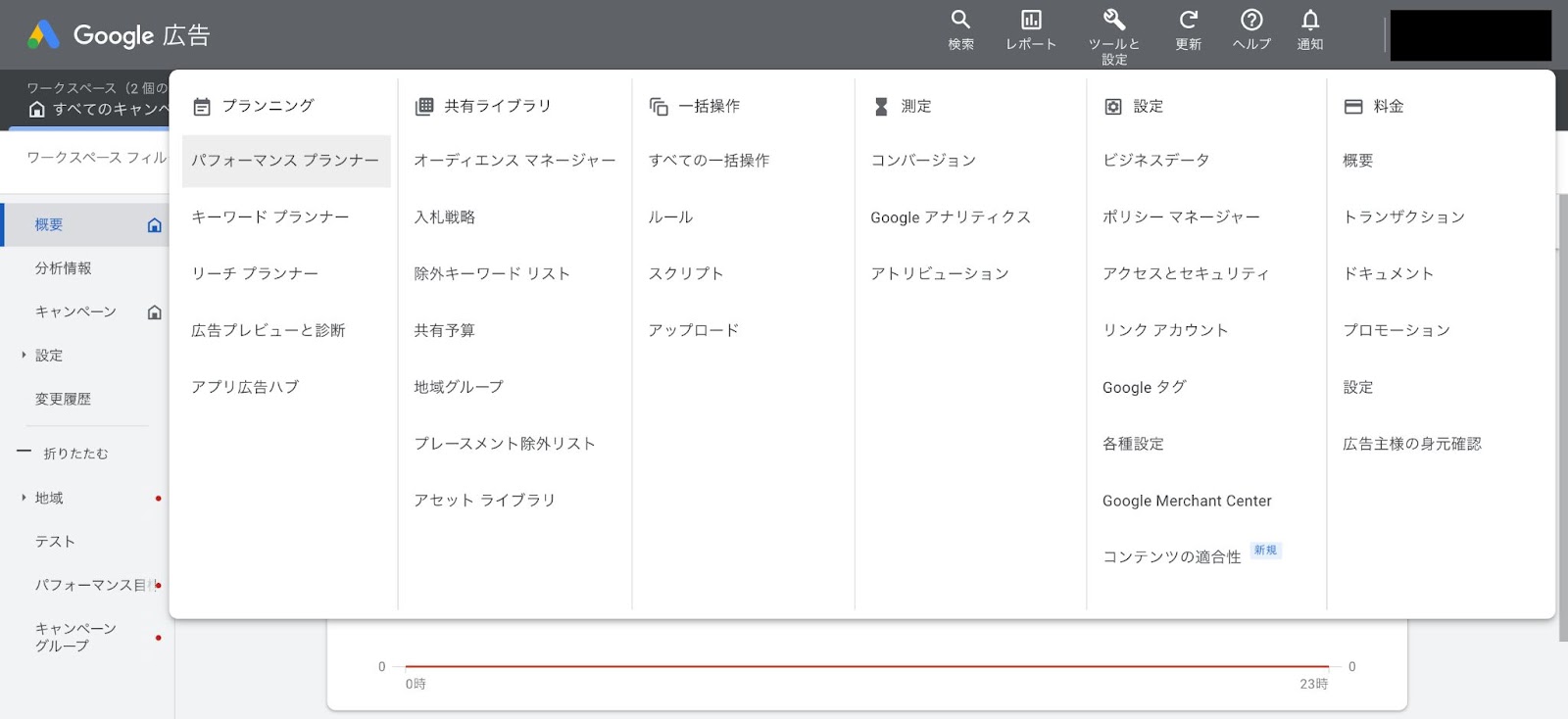1568x719 pixels.
Task: Click the home icon beside 概要
Action: (x=154, y=225)
